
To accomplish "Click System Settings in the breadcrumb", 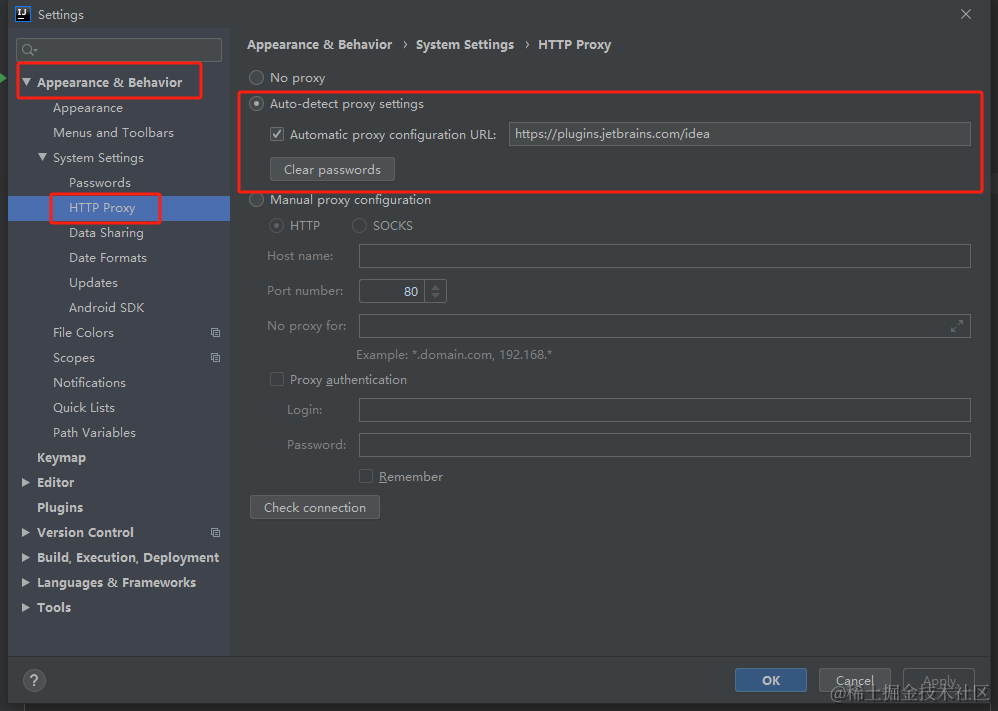I will click(465, 45).
